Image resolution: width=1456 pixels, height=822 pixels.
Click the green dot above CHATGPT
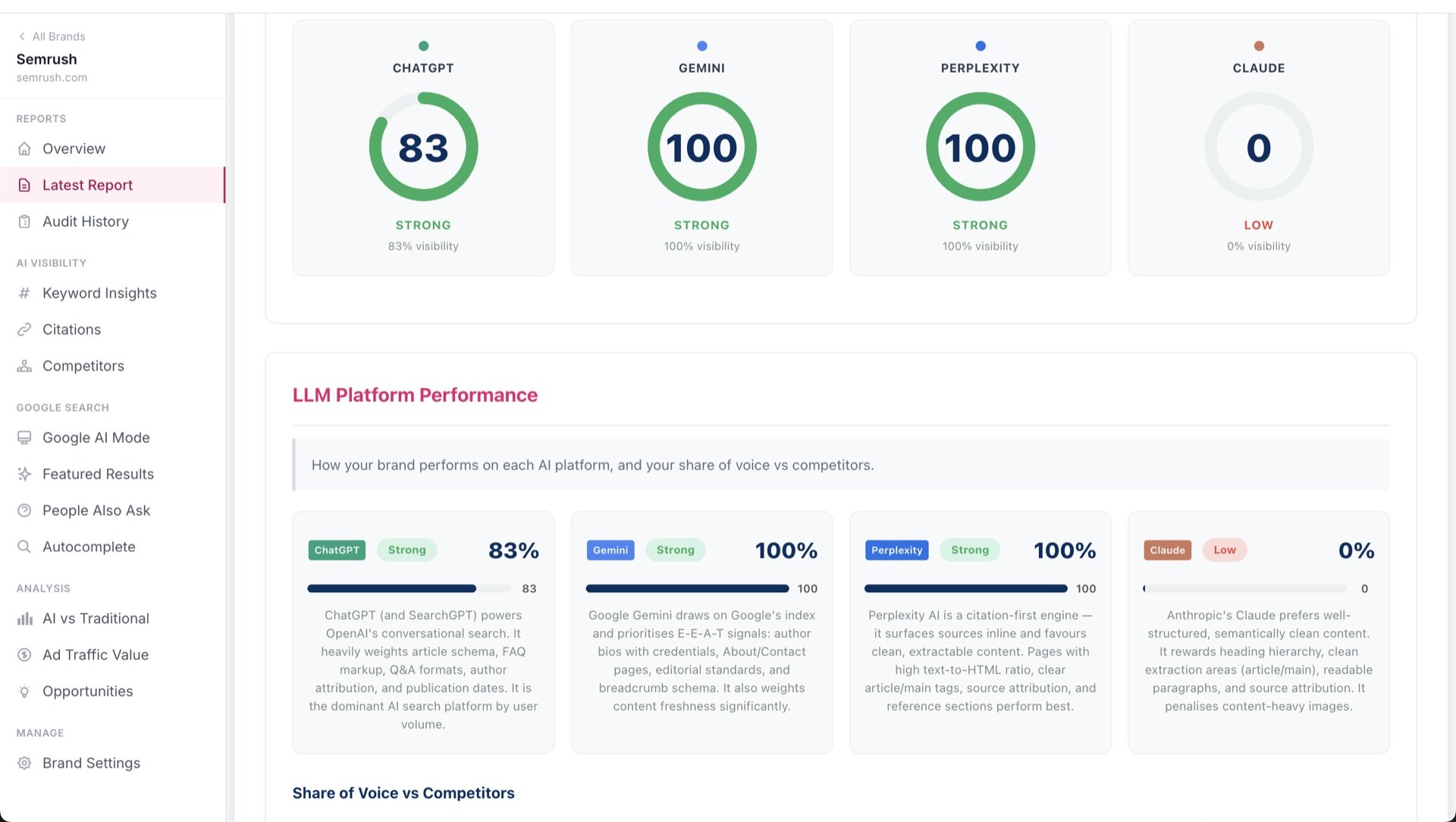click(x=423, y=46)
